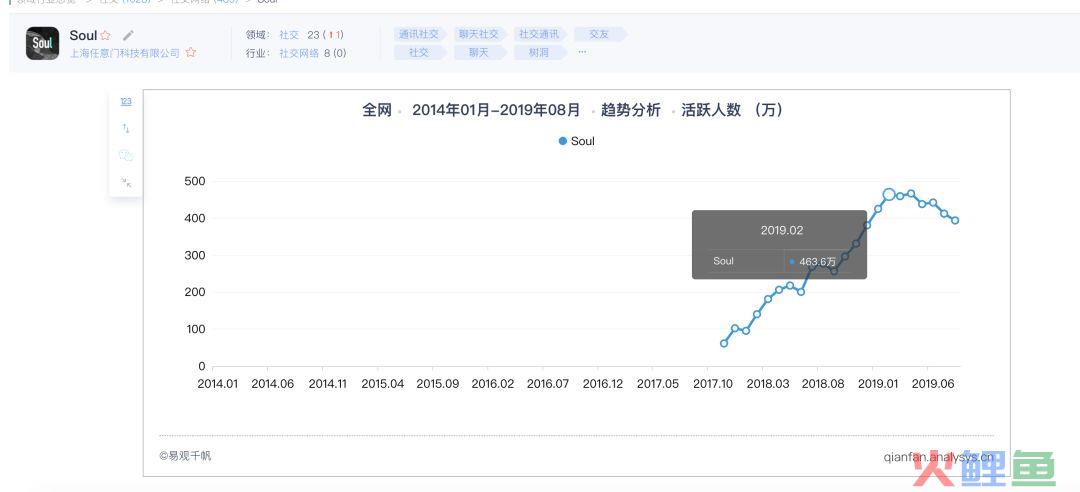
Task: Click the pencil edit icon beside Soul
Action: [x=128, y=35]
